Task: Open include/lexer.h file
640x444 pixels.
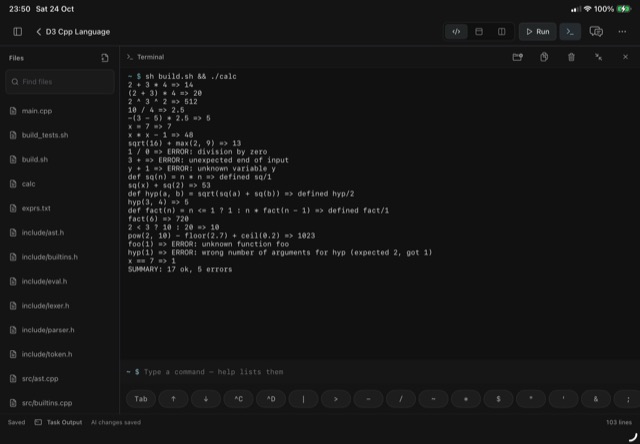Action: pyautogui.click(x=60, y=306)
